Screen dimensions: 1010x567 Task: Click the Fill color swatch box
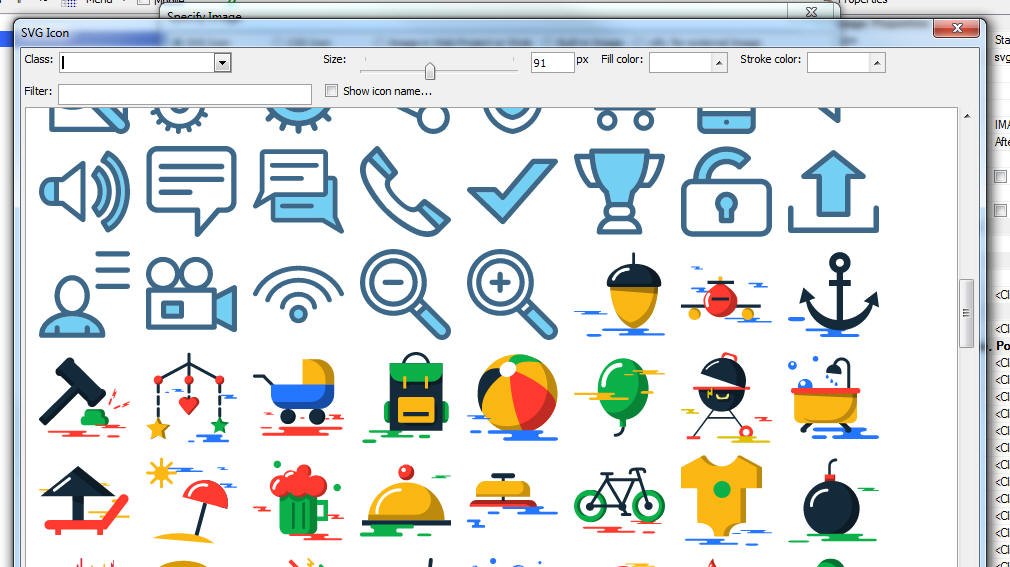(680, 62)
